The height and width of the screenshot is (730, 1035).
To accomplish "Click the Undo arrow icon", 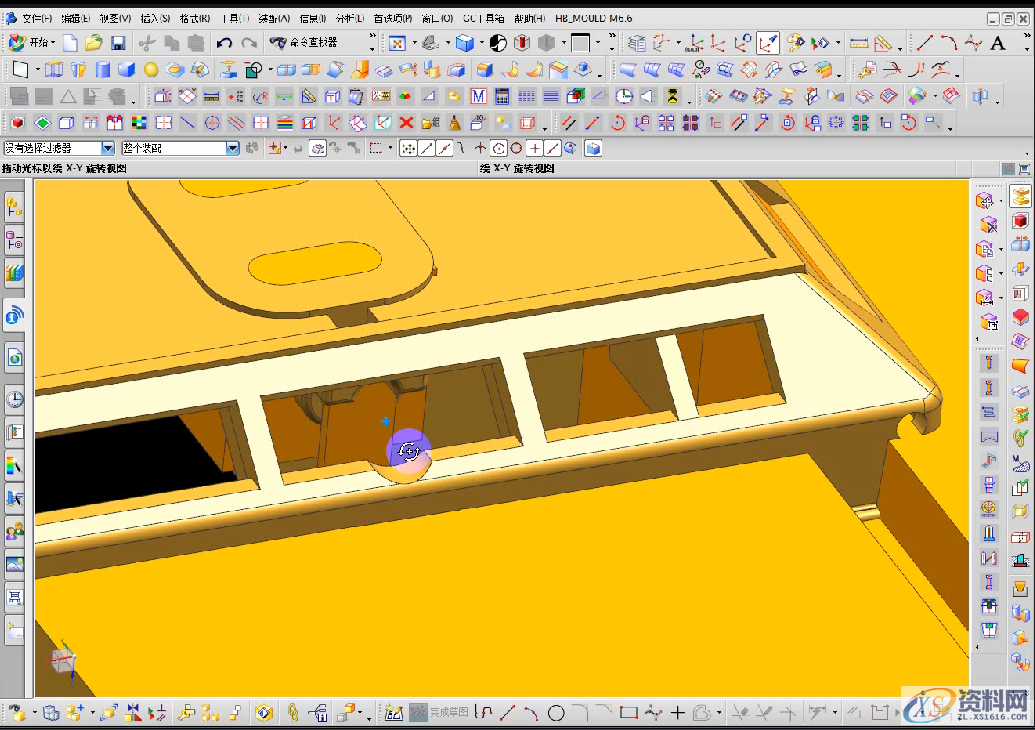I will [224, 43].
